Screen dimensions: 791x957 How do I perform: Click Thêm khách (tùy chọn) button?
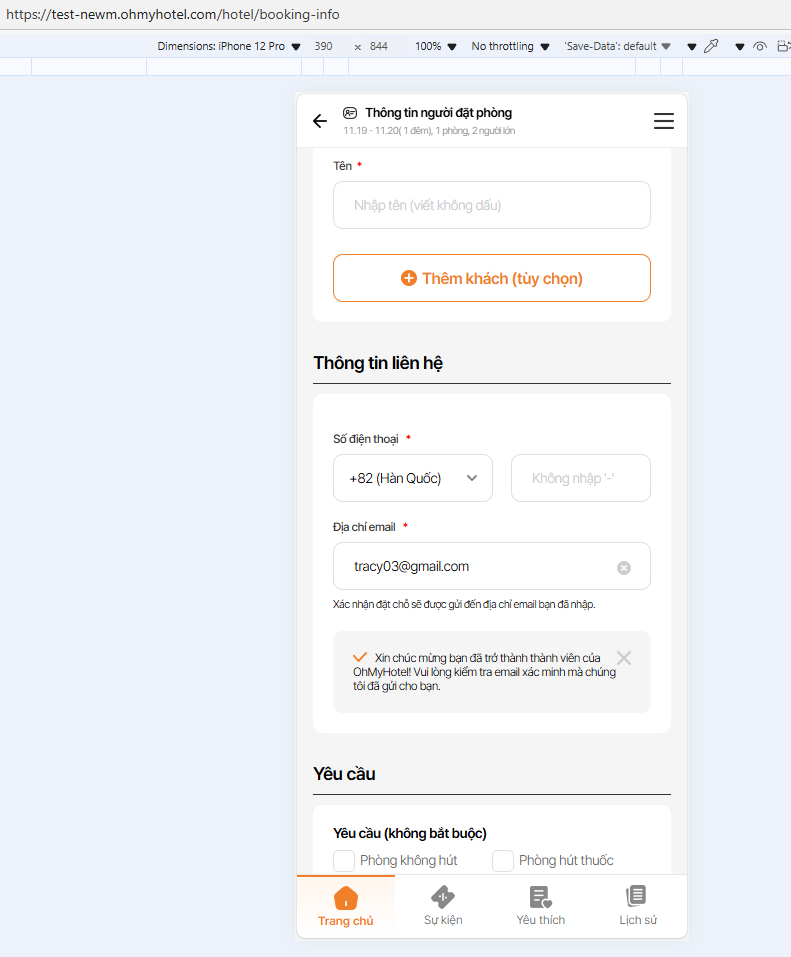(492, 278)
